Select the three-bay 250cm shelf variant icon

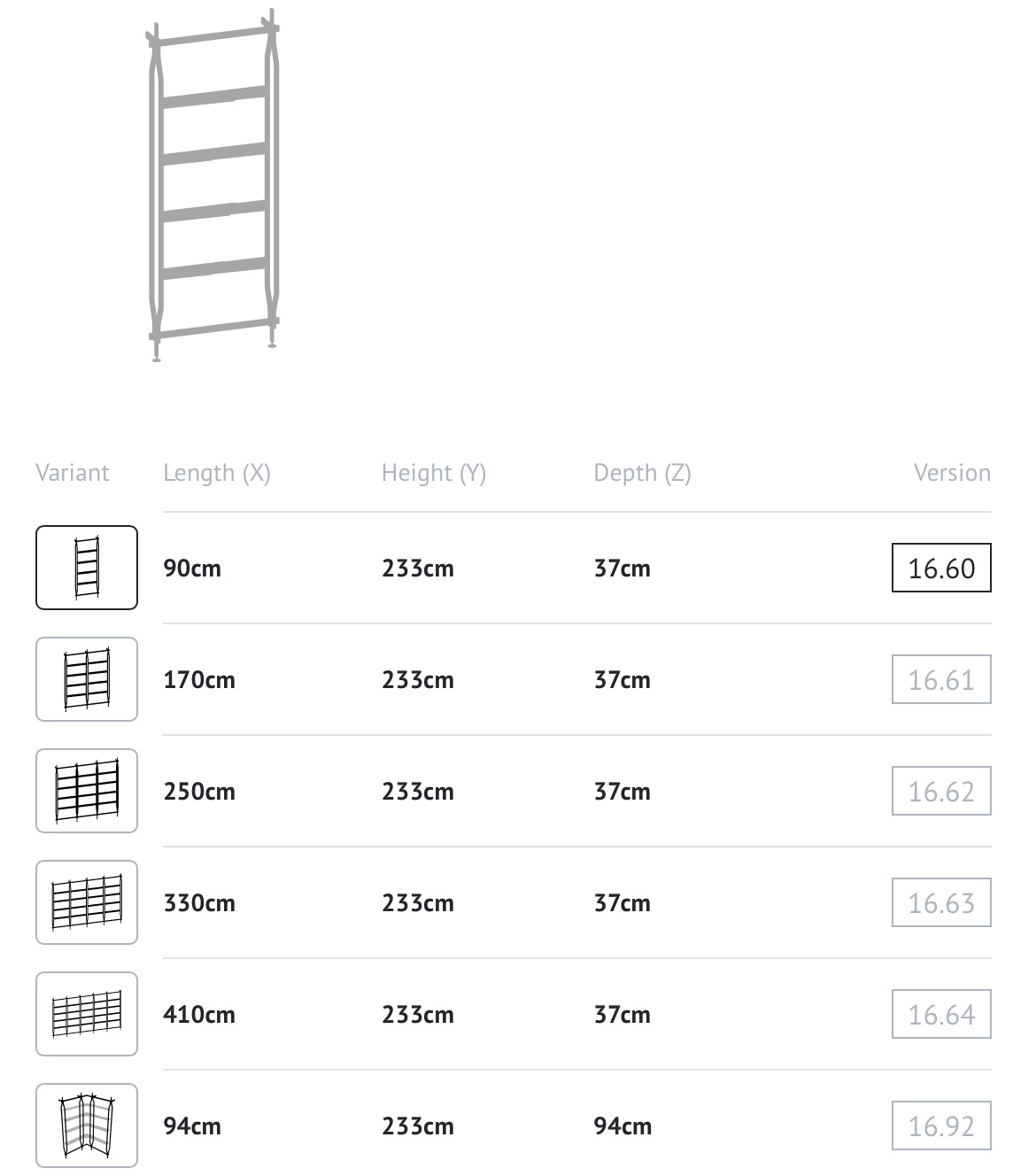pos(87,791)
